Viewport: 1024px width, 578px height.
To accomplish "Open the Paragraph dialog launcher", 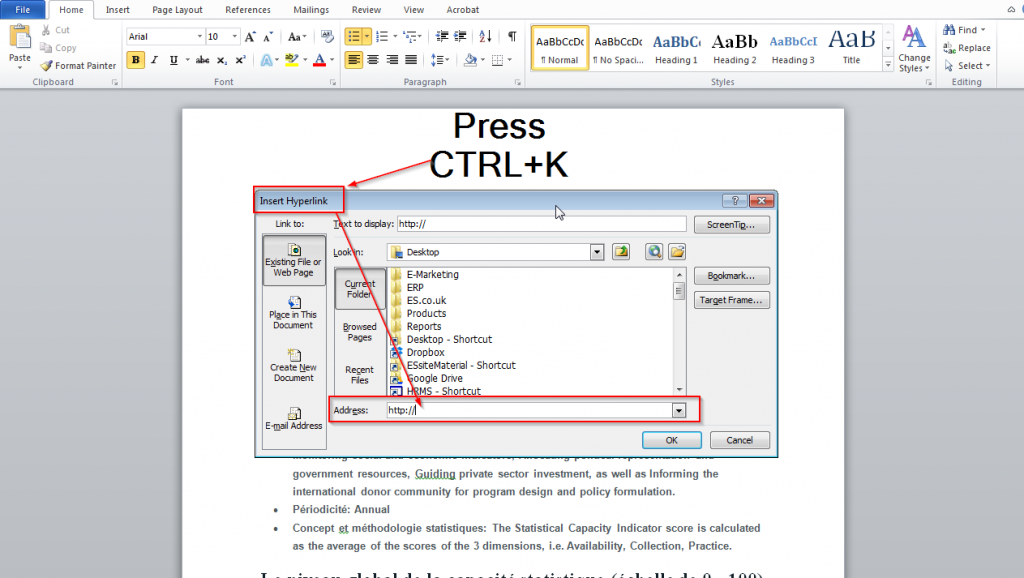I will [x=517, y=82].
